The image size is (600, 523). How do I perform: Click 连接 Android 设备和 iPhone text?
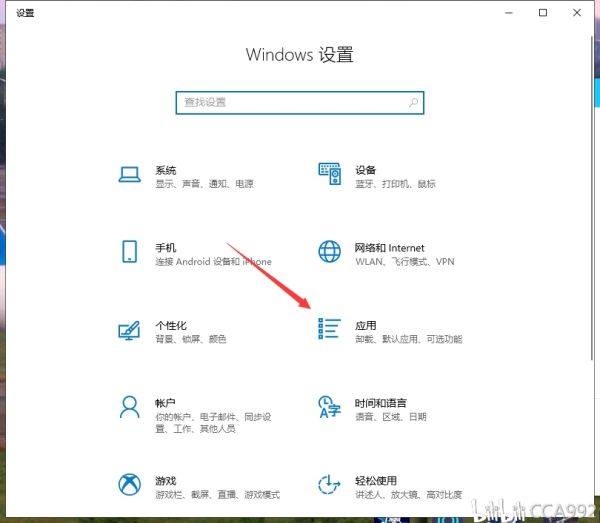213,262
